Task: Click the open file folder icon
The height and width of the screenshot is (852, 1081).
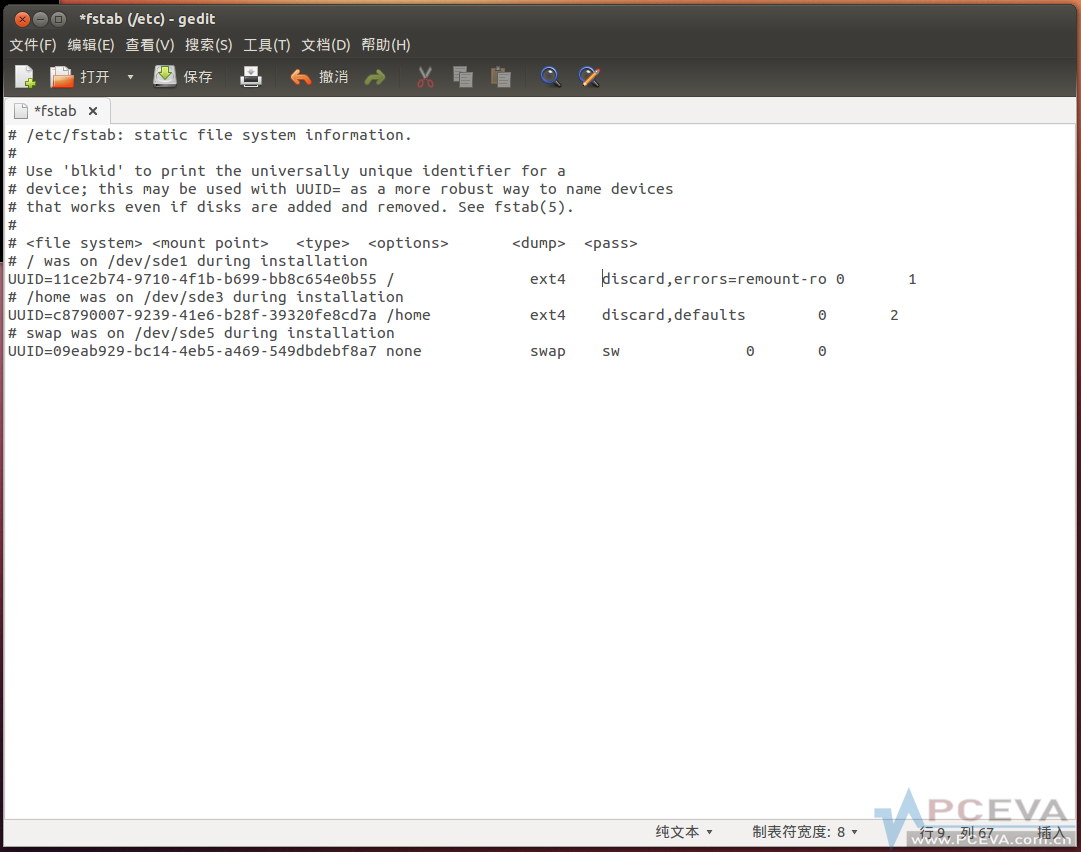Action: point(63,77)
